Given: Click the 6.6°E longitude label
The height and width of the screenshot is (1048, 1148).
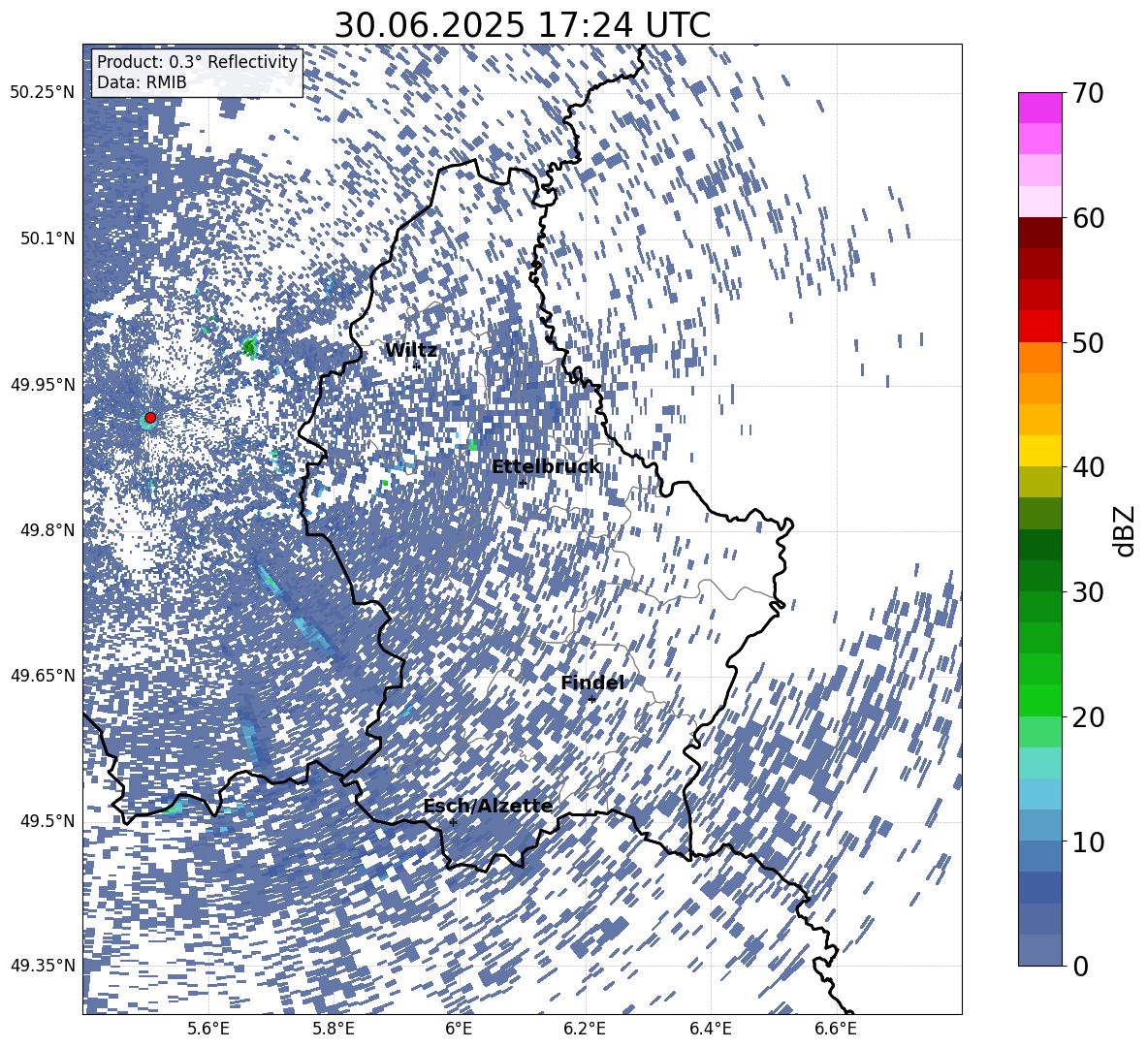Looking at the screenshot, I should pyautogui.click(x=836, y=1029).
